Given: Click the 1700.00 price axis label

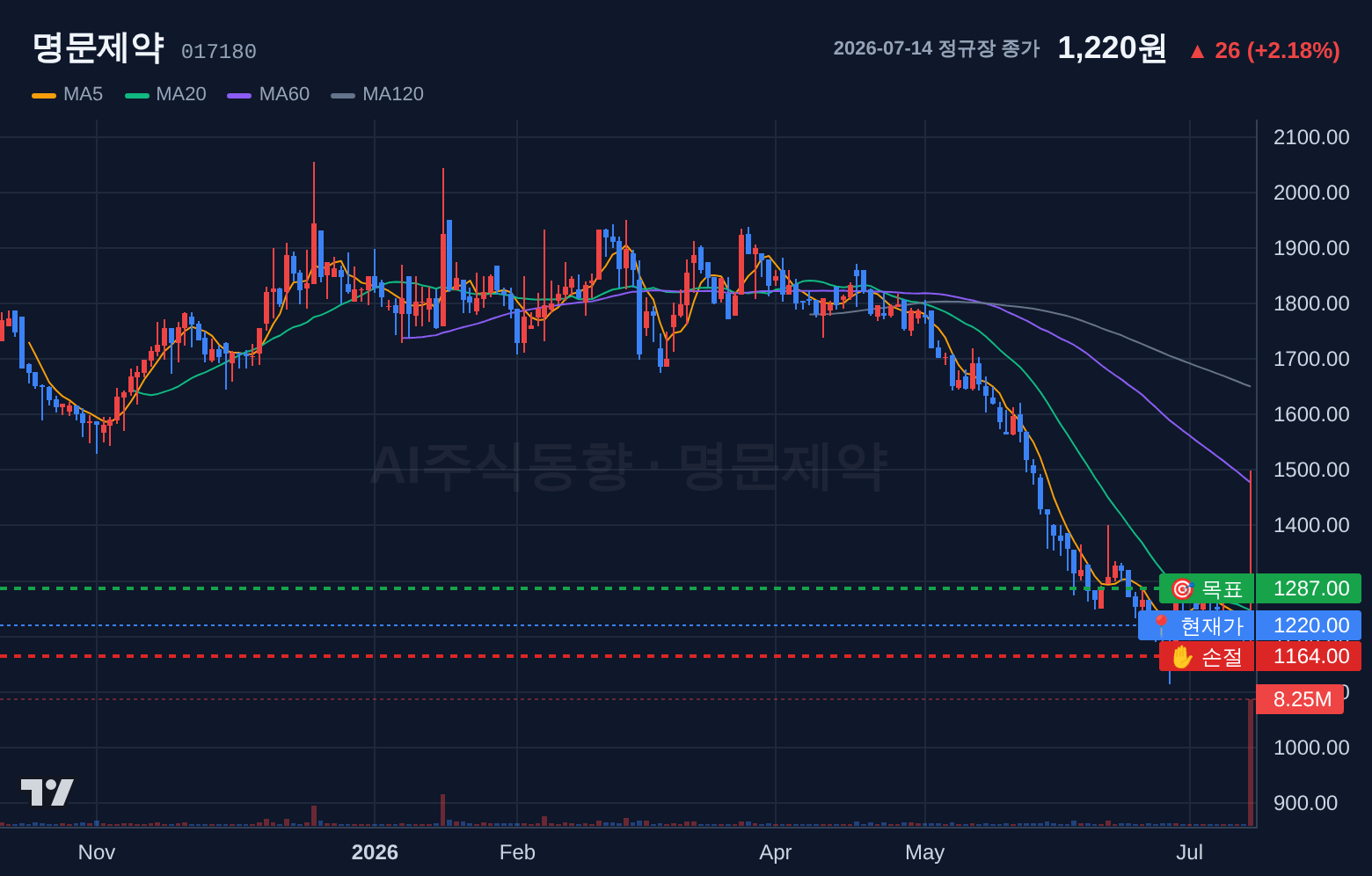Looking at the screenshot, I should click(1311, 359).
